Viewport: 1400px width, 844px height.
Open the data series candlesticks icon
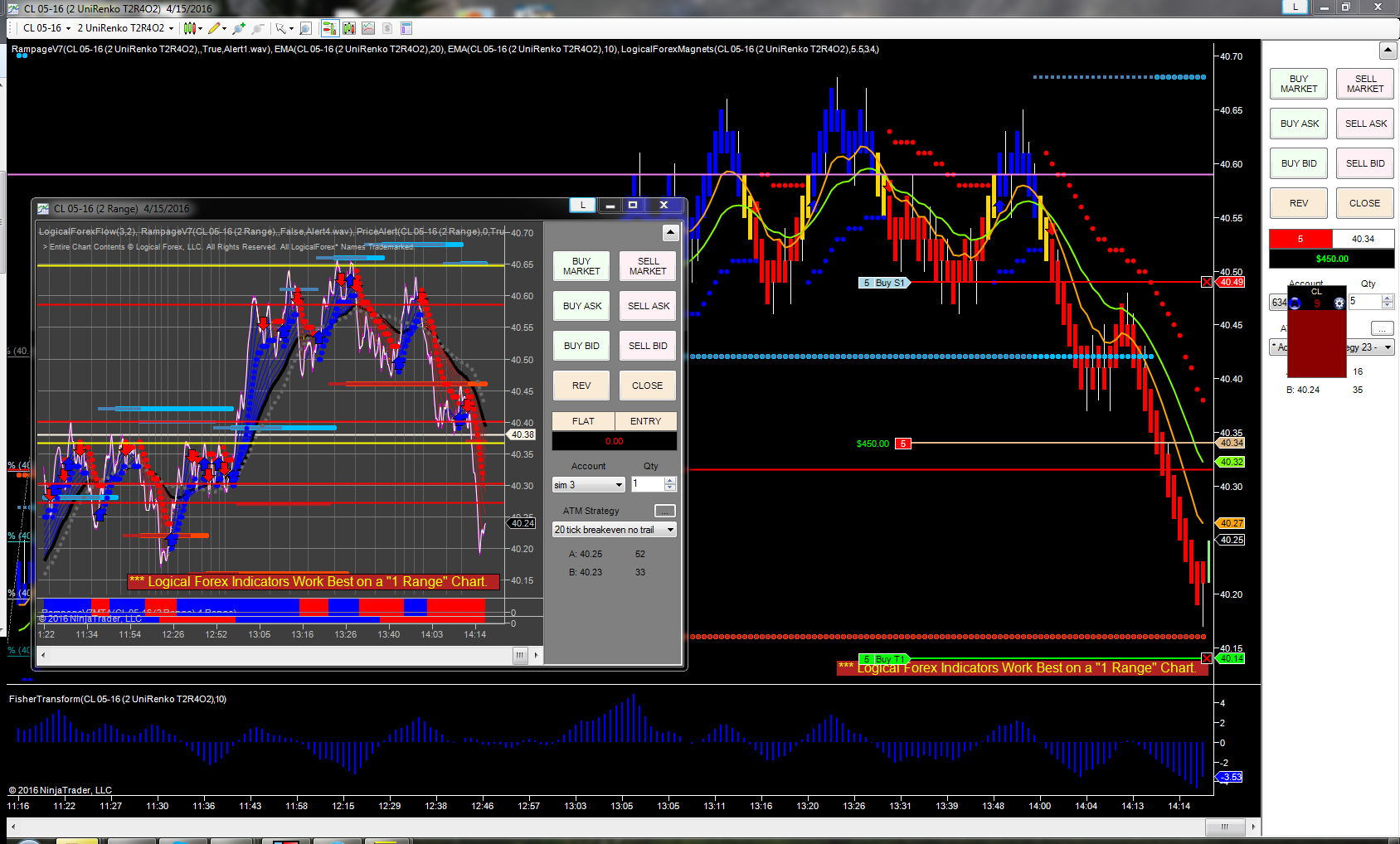click(x=349, y=28)
